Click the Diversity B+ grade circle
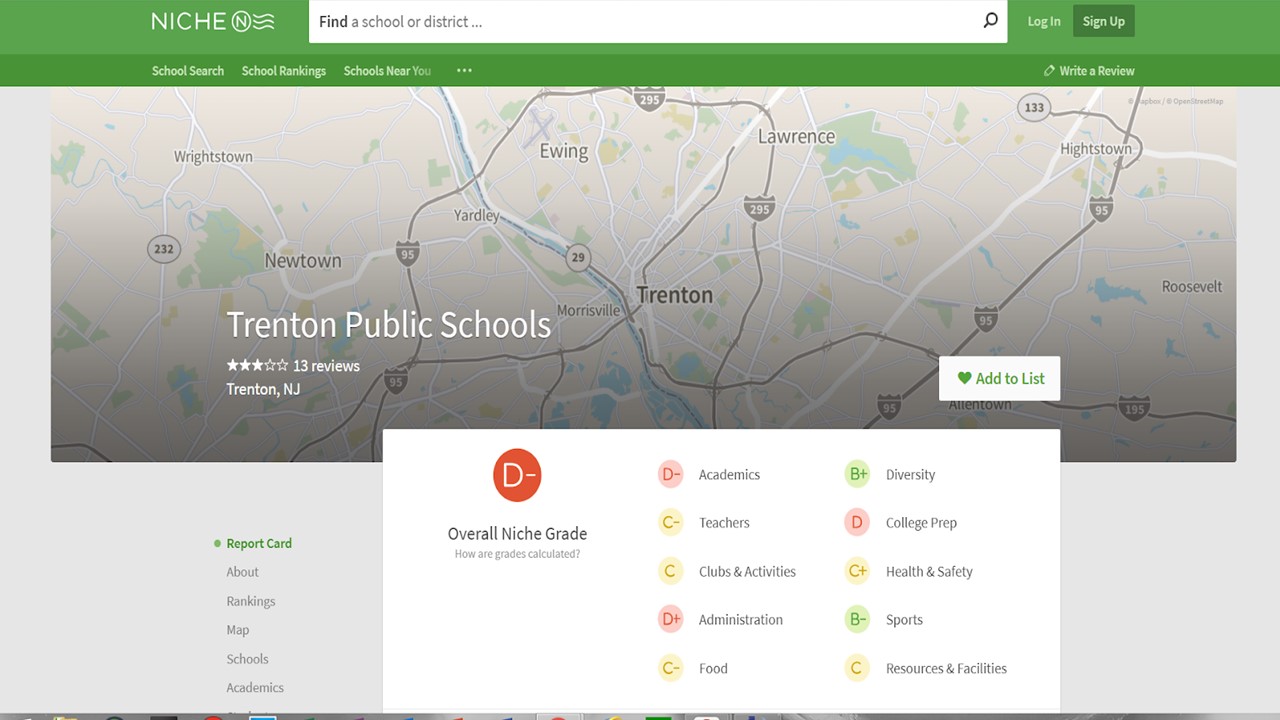The width and height of the screenshot is (1280, 720). (857, 474)
